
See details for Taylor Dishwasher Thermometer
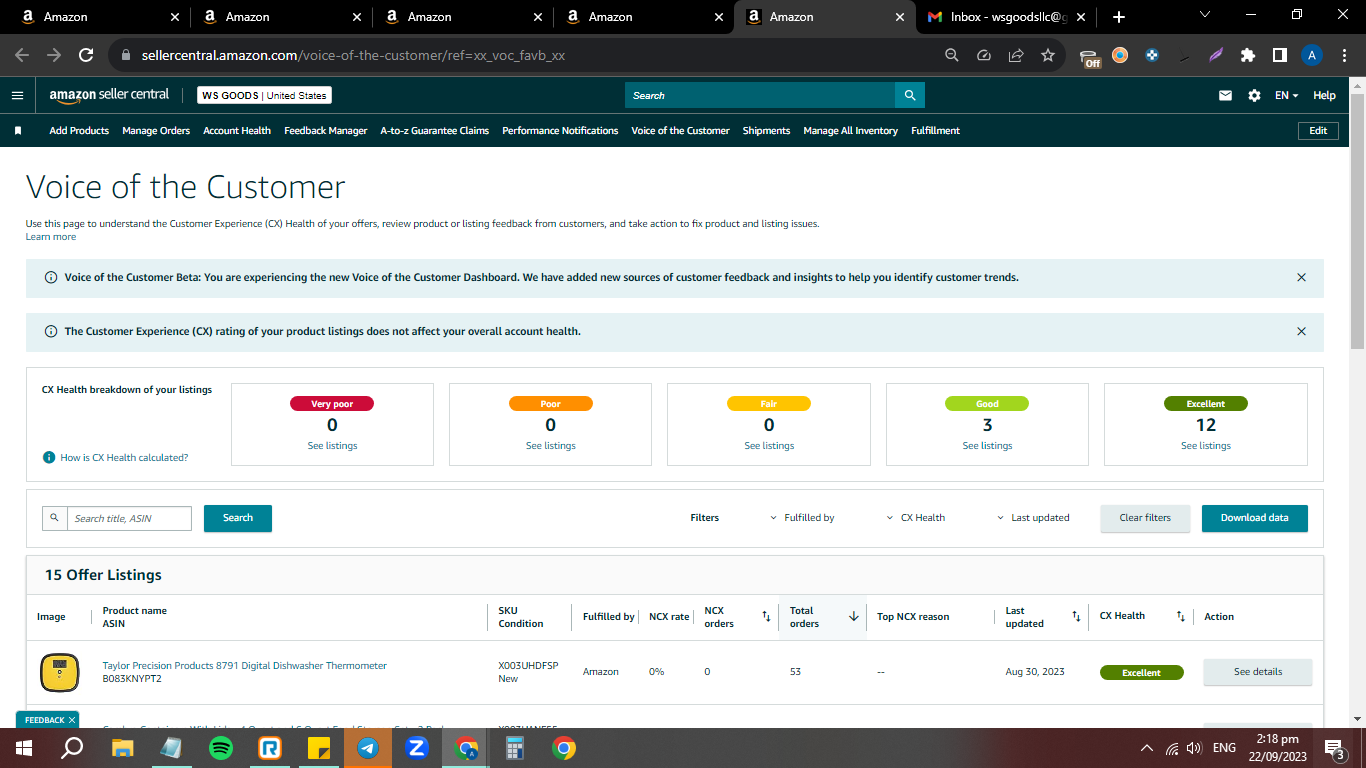click(1258, 672)
